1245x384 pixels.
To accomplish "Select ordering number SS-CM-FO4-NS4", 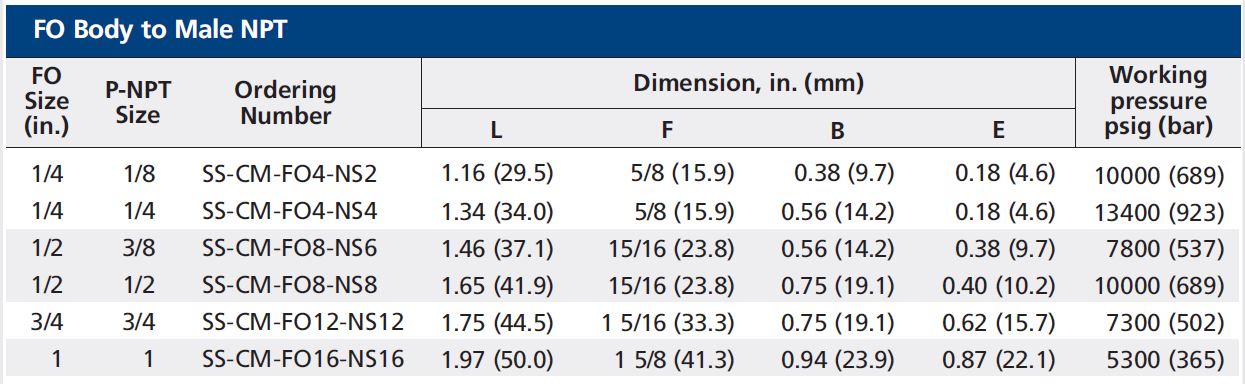I will (290, 211).
